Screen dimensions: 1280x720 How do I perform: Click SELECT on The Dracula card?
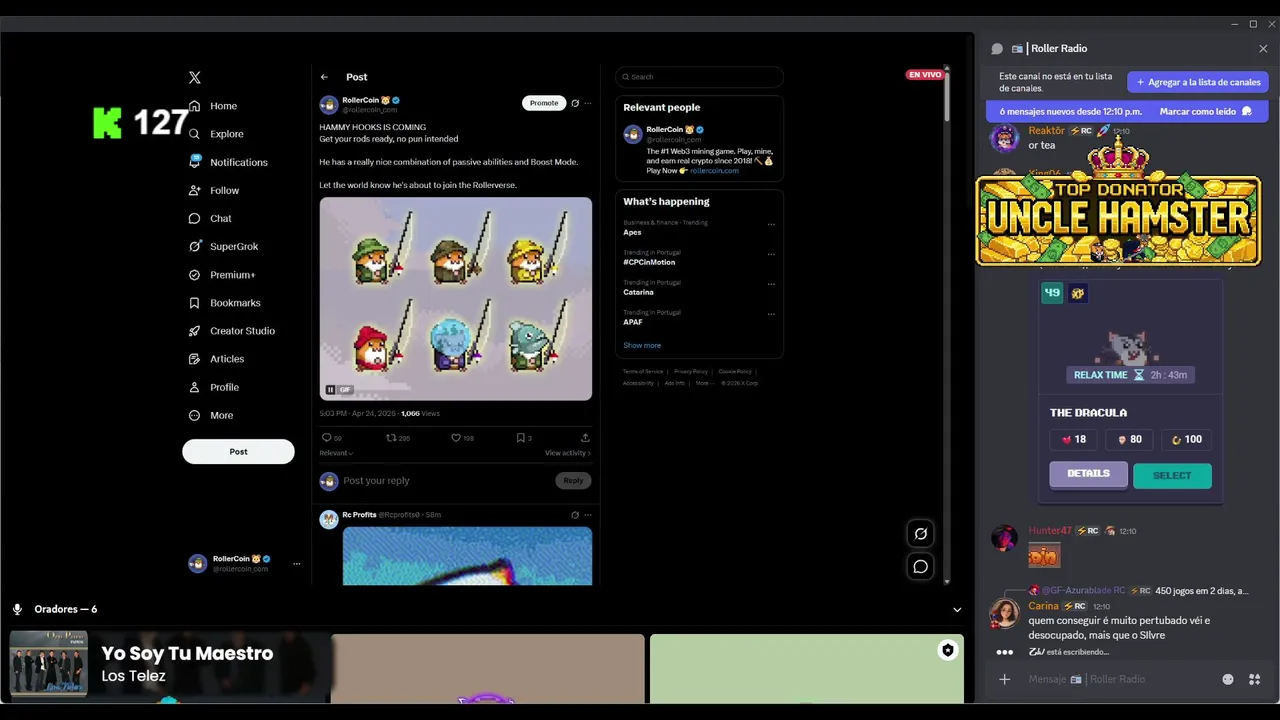tap(1172, 476)
